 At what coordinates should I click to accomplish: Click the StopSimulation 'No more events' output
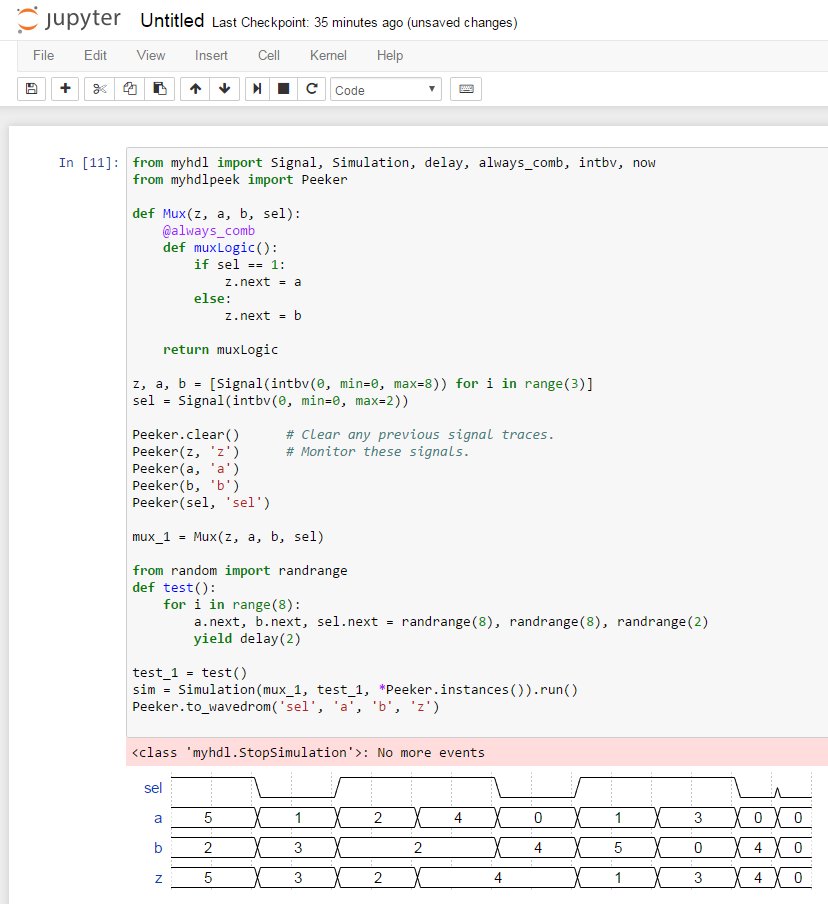point(308,752)
